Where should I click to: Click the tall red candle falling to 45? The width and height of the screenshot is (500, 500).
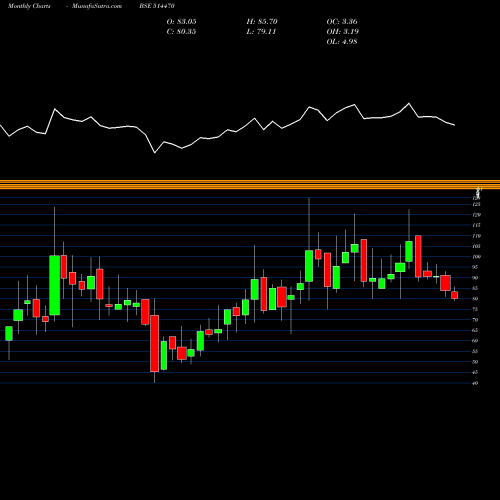pos(155,343)
